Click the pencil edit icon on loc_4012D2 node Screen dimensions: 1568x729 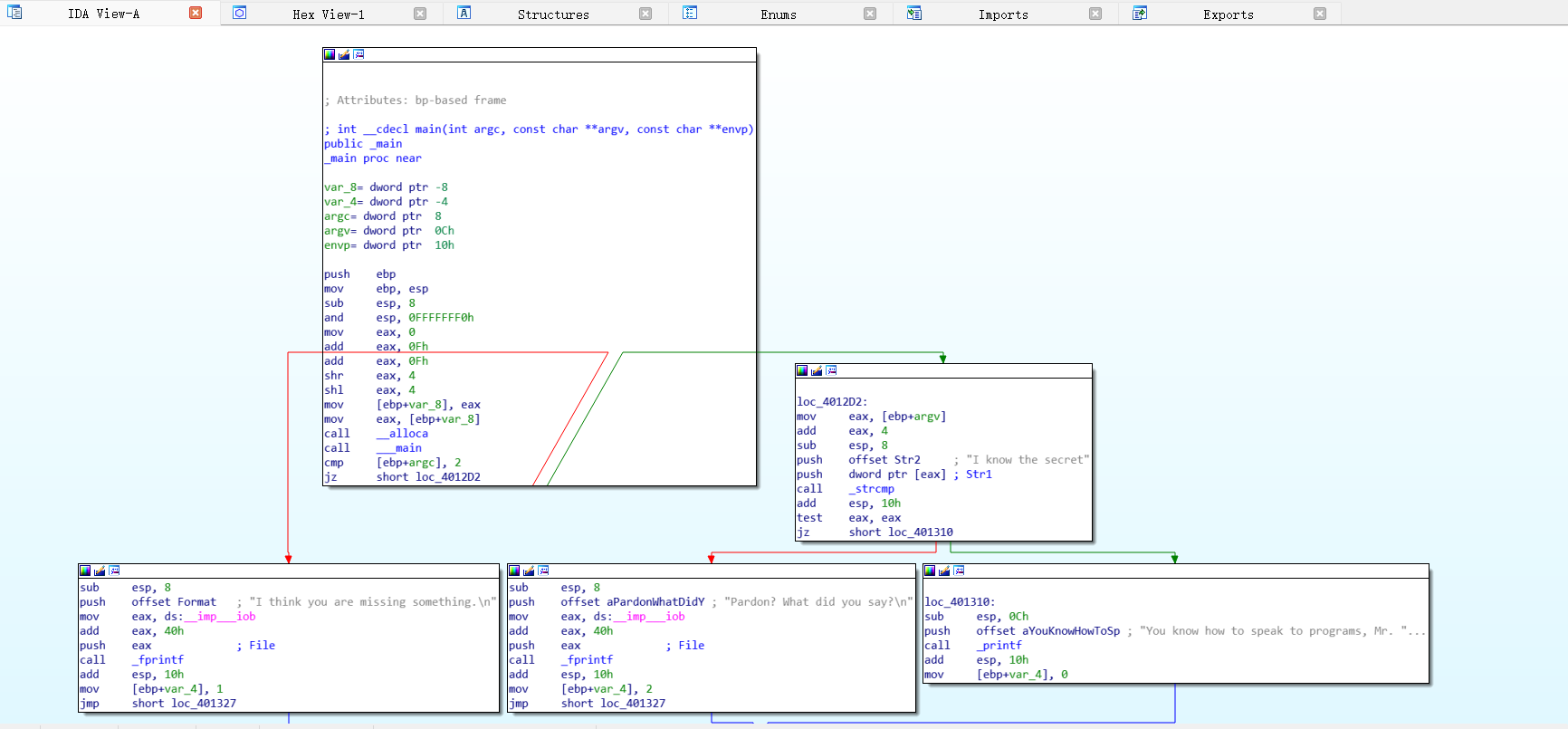tap(817, 370)
